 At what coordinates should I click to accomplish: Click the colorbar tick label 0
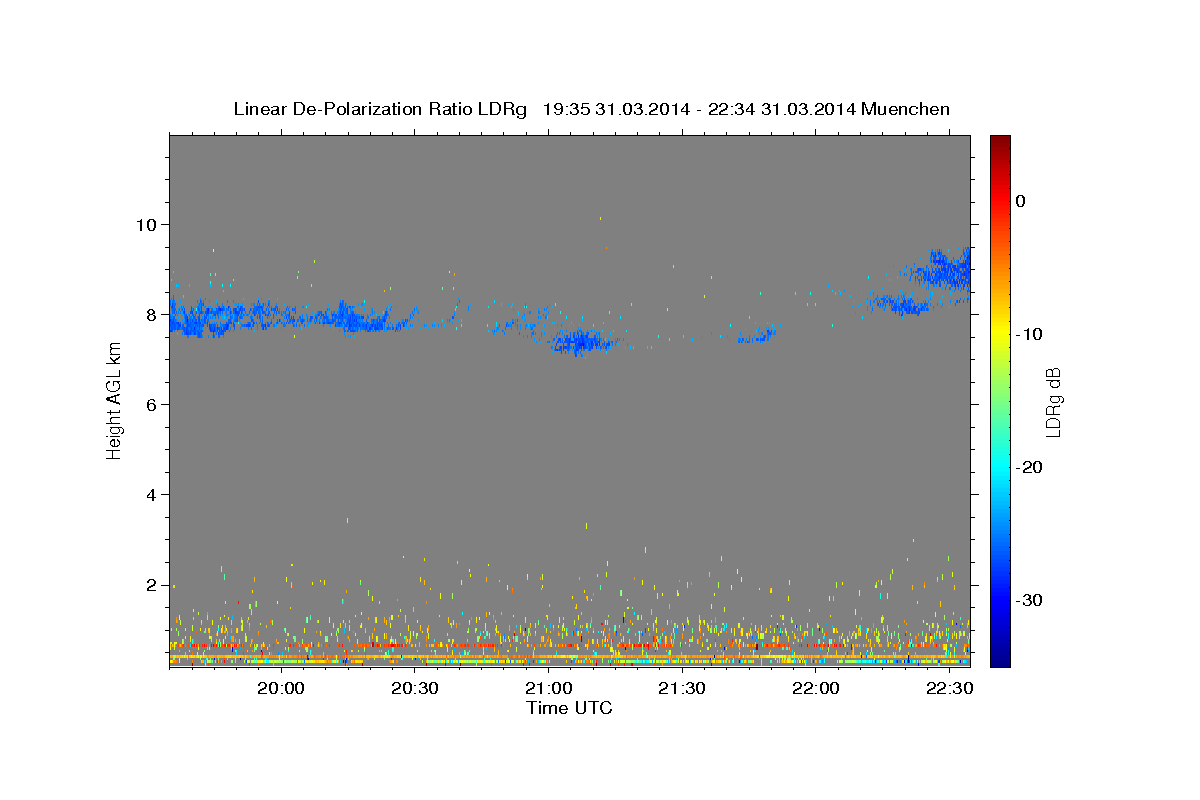tap(1020, 201)
